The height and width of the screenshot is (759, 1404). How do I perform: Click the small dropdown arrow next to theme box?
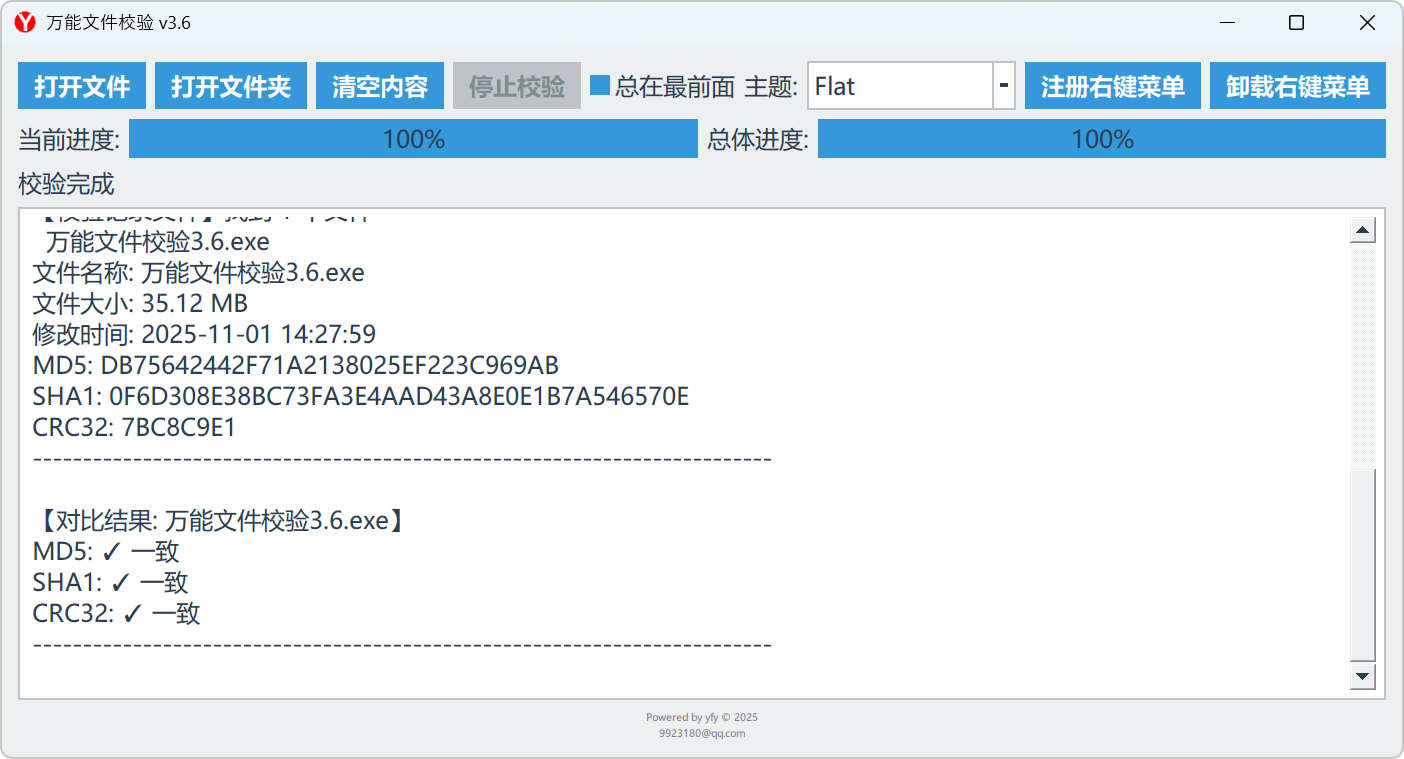[1003, 86]
